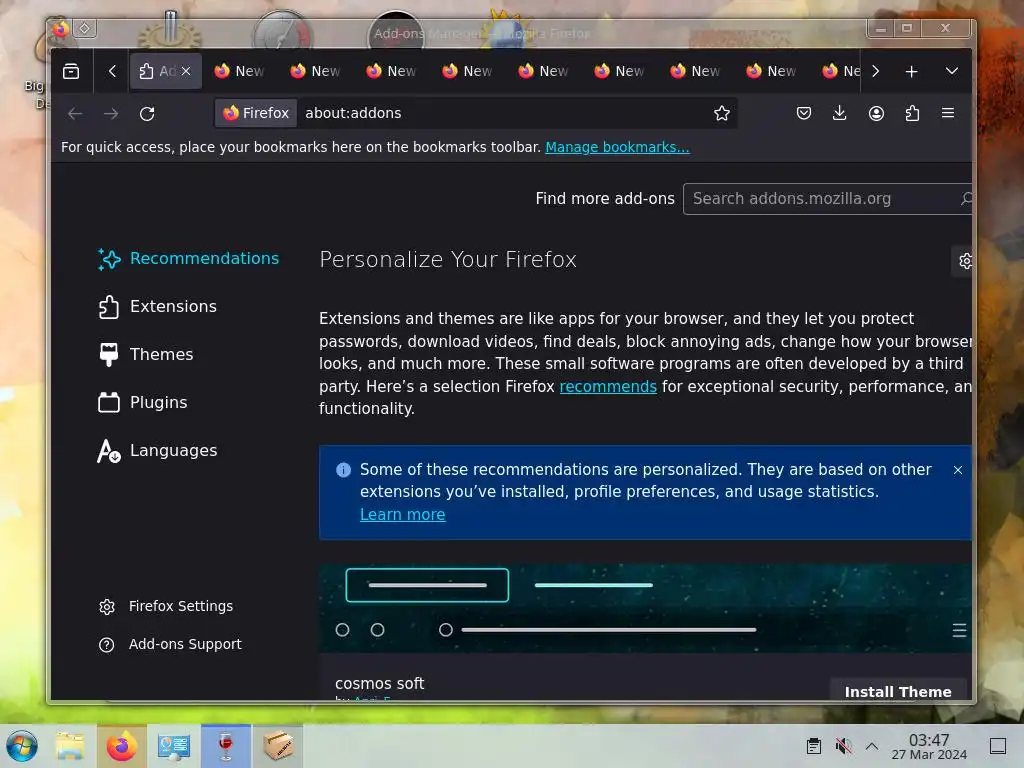
Task: Click the Firefox identity box in address bar
Action: [256, 114]
